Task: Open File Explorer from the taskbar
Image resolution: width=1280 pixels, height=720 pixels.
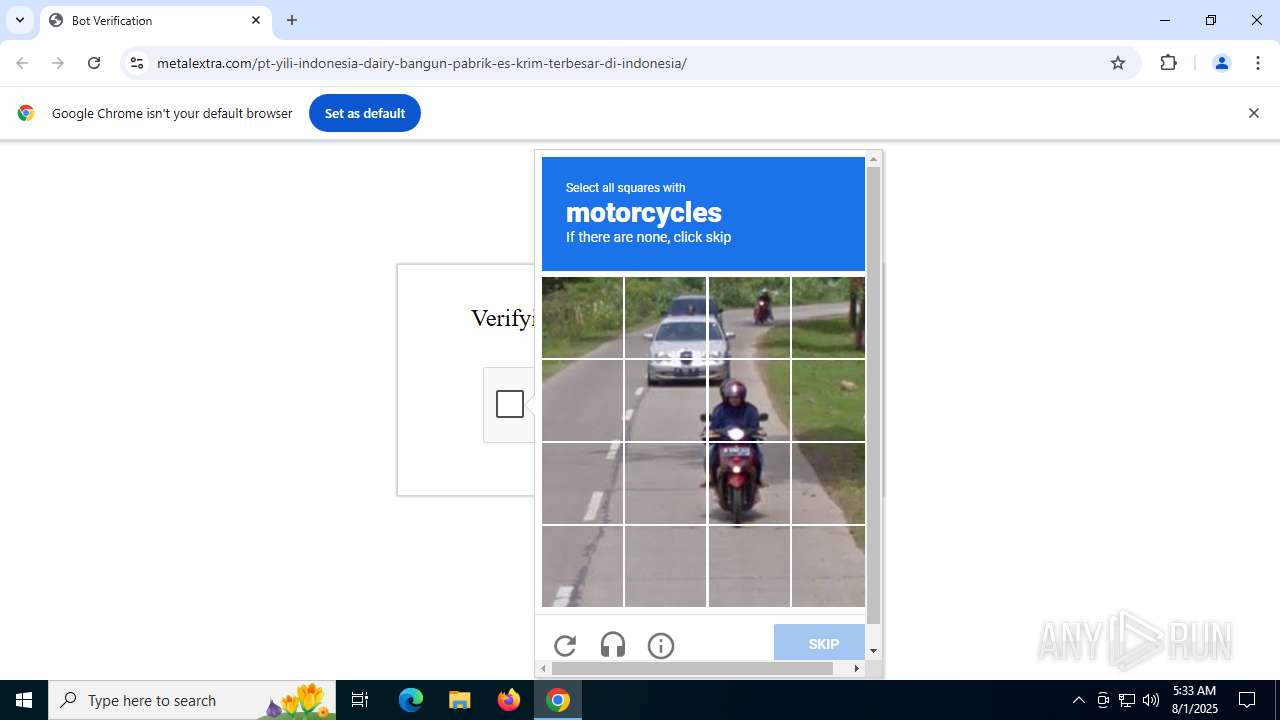Action: click(x=460, y=700)
